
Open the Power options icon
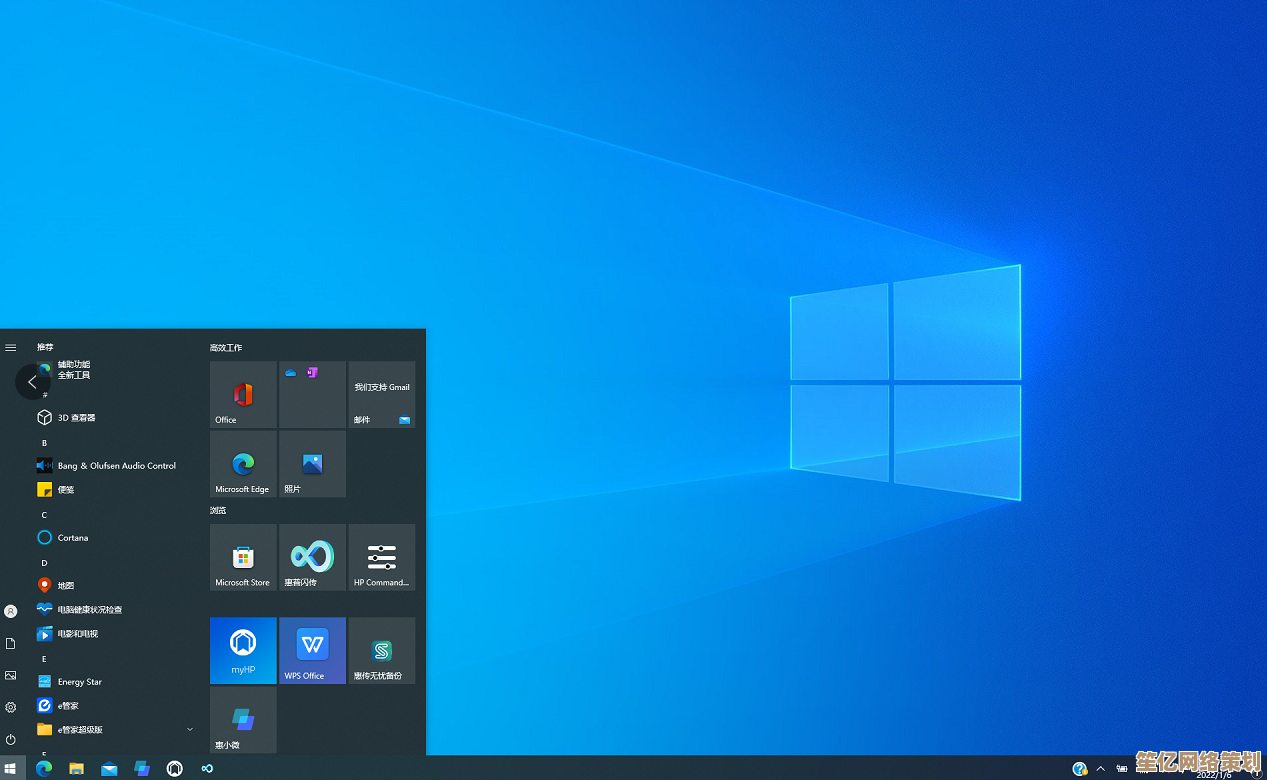10,739
